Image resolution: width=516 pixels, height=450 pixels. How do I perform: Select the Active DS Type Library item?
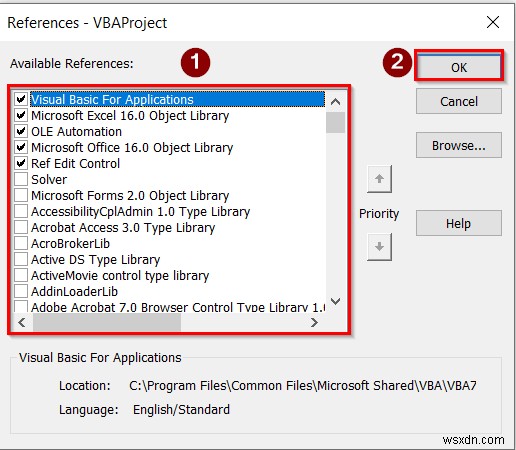(96, 260)
